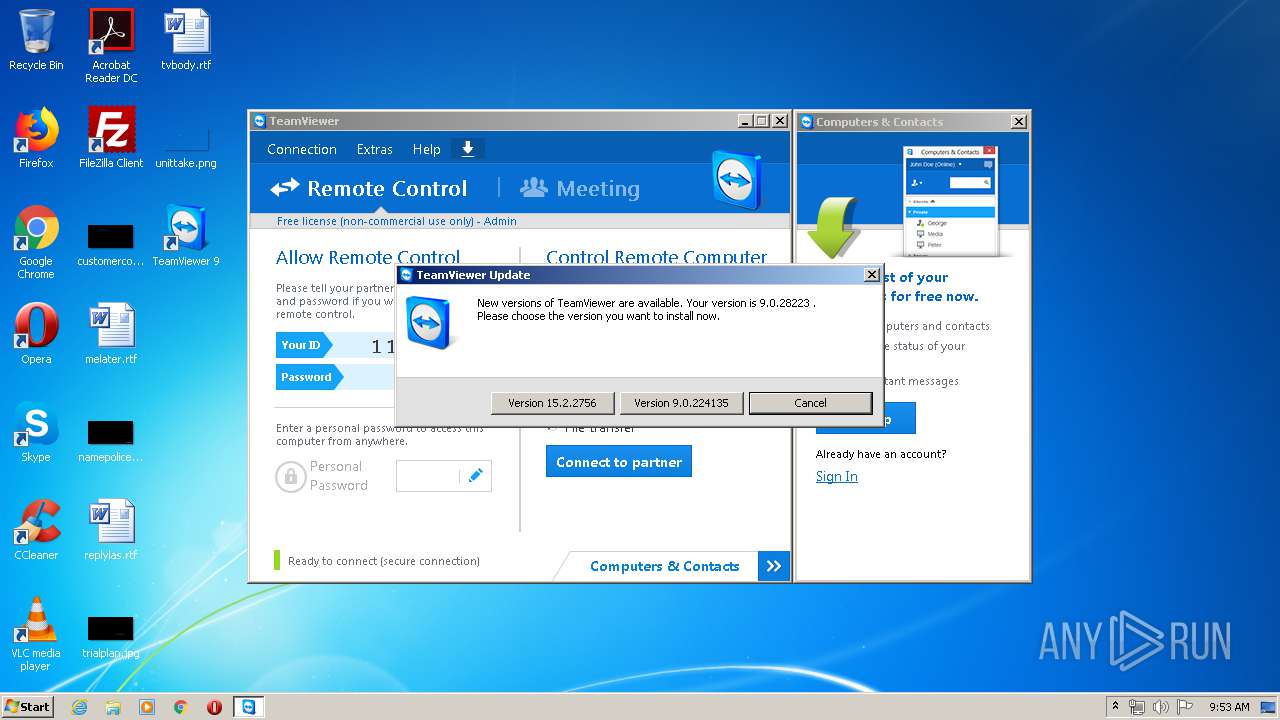
Task: Open the Help menu in TeamViewer
Action: (x=426, y=149)
